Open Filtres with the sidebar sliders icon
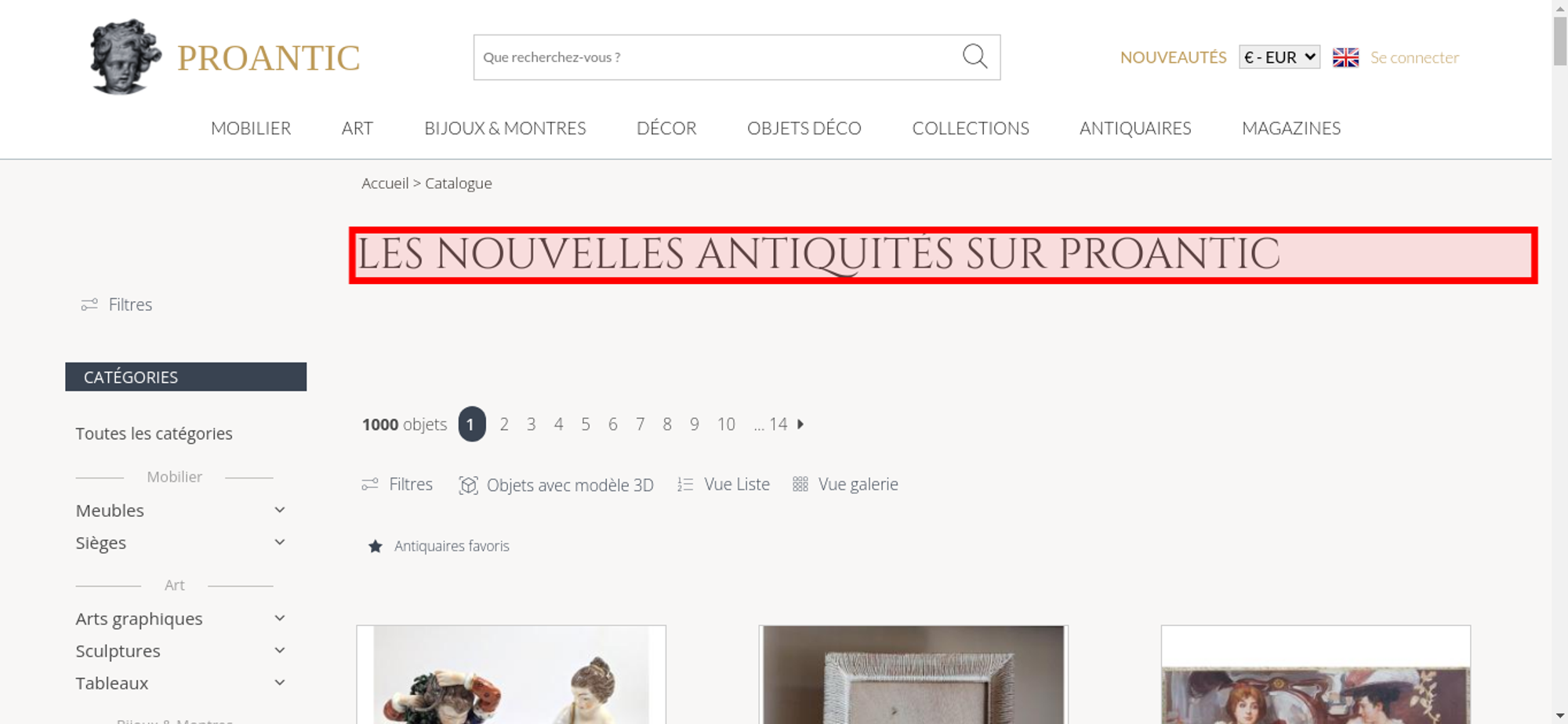 coord(89,304)
